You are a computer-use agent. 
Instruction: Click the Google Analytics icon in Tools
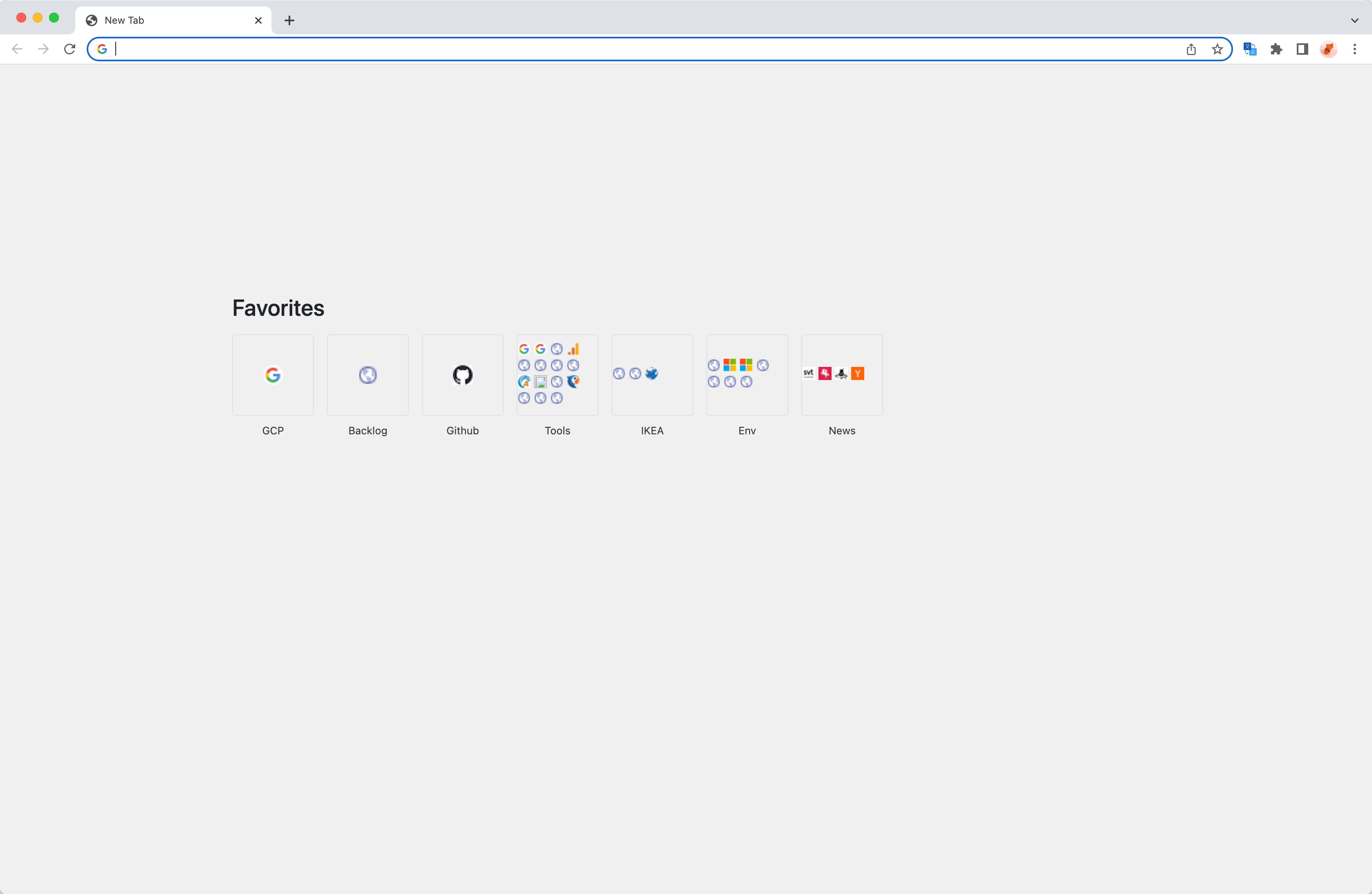click(x=573, y=349)
